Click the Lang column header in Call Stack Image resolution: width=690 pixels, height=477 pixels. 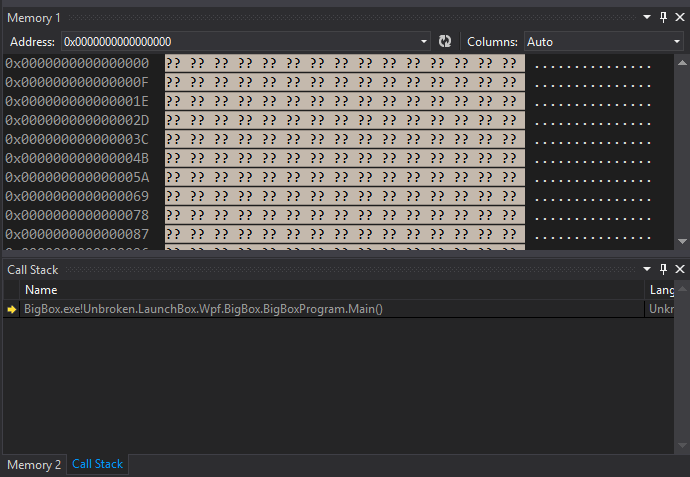pyautogui.click(x=661, y=290)
